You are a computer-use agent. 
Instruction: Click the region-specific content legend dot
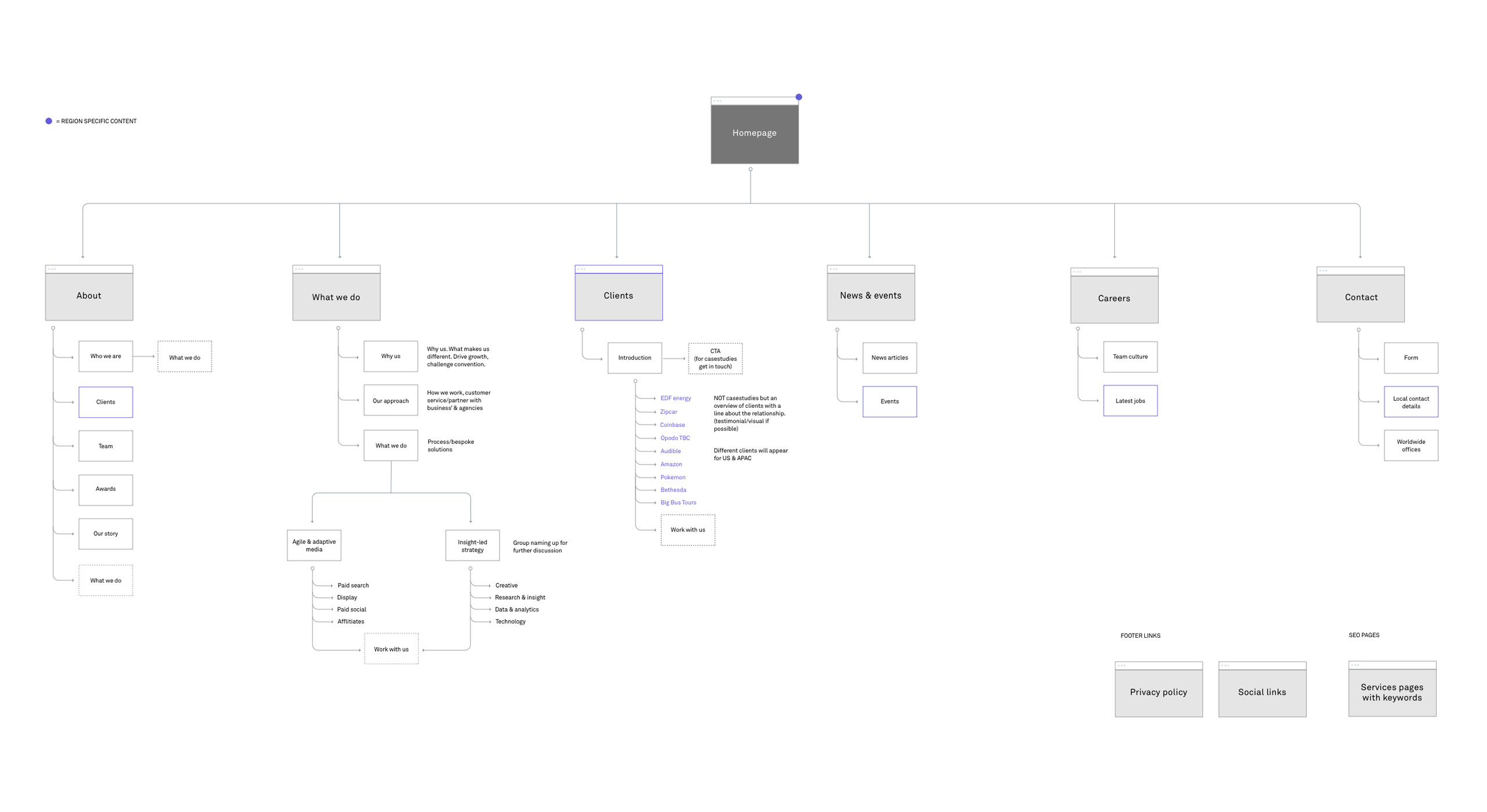[49, 121]
